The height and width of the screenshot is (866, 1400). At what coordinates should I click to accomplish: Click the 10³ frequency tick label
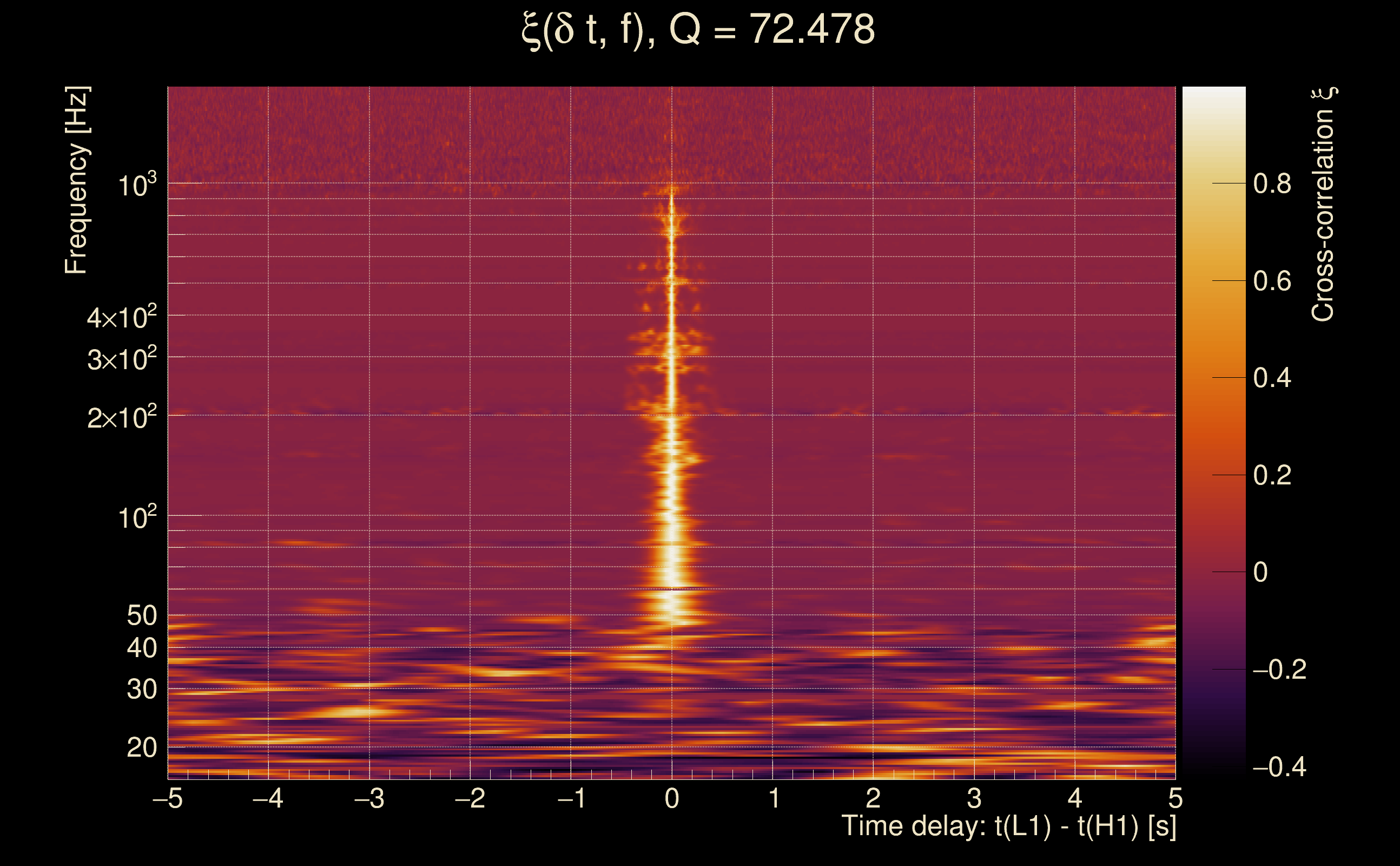[x=137, y=186]
